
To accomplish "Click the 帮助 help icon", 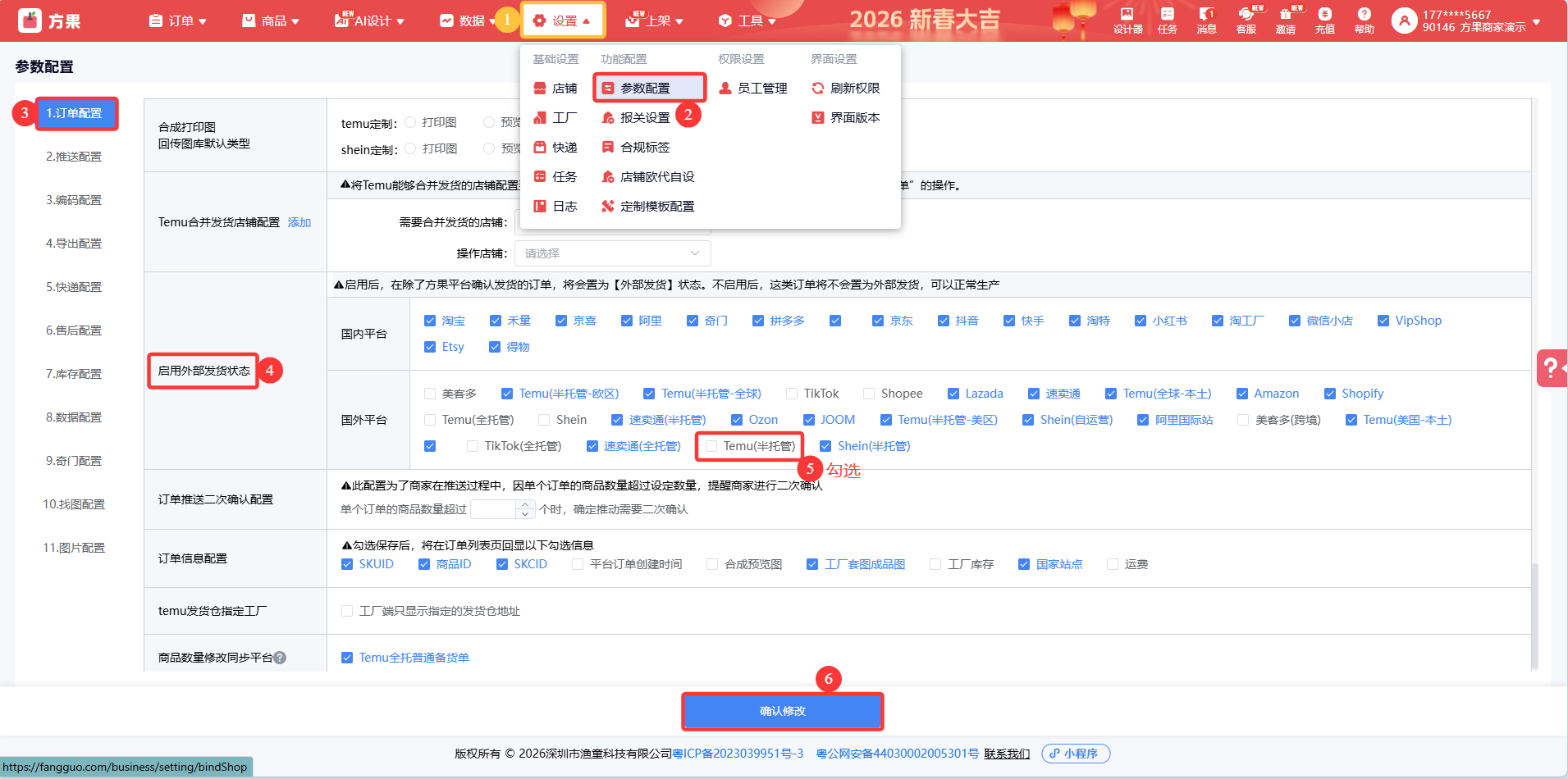I will 1364,20.
